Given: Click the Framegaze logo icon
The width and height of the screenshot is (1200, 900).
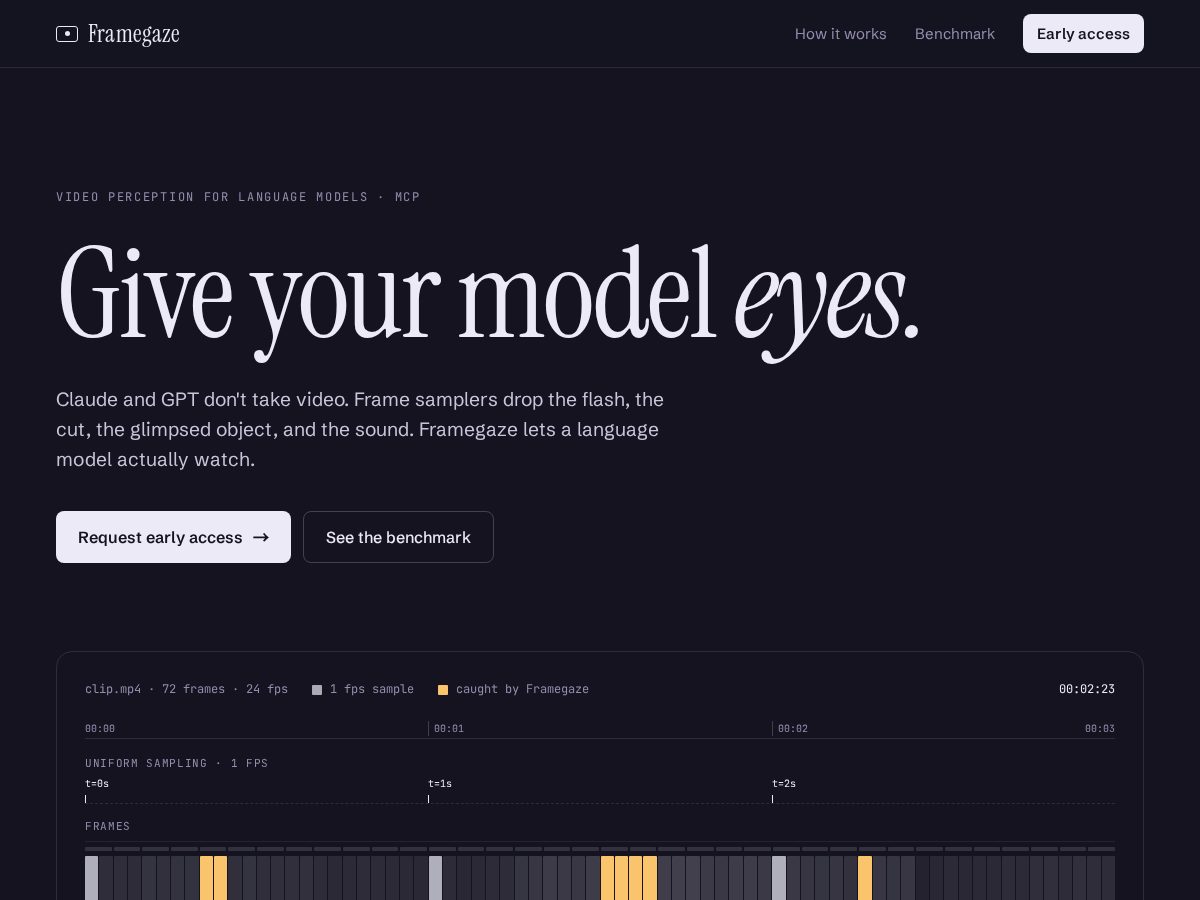Looking at the screenshot, I should (67, 34).
